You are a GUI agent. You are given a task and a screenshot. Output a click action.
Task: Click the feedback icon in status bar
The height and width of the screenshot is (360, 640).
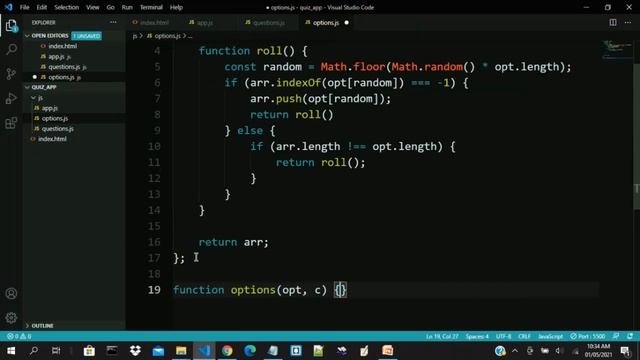point(616,336)
